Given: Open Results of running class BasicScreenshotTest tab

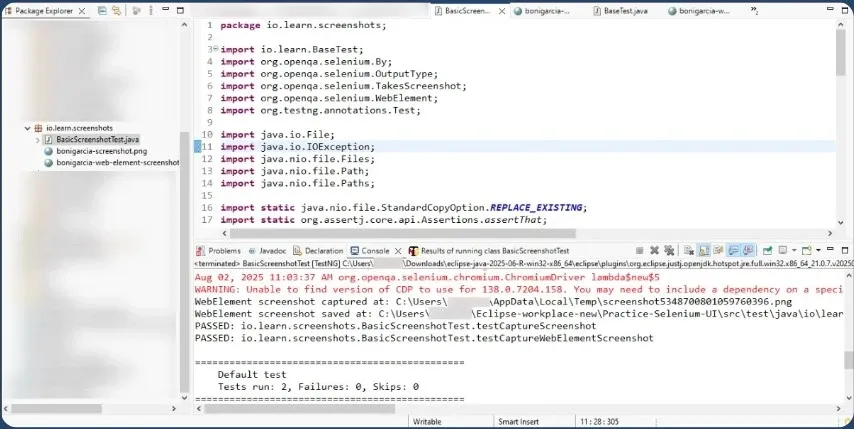Looking at the screenshot, I should coord(489,251).
